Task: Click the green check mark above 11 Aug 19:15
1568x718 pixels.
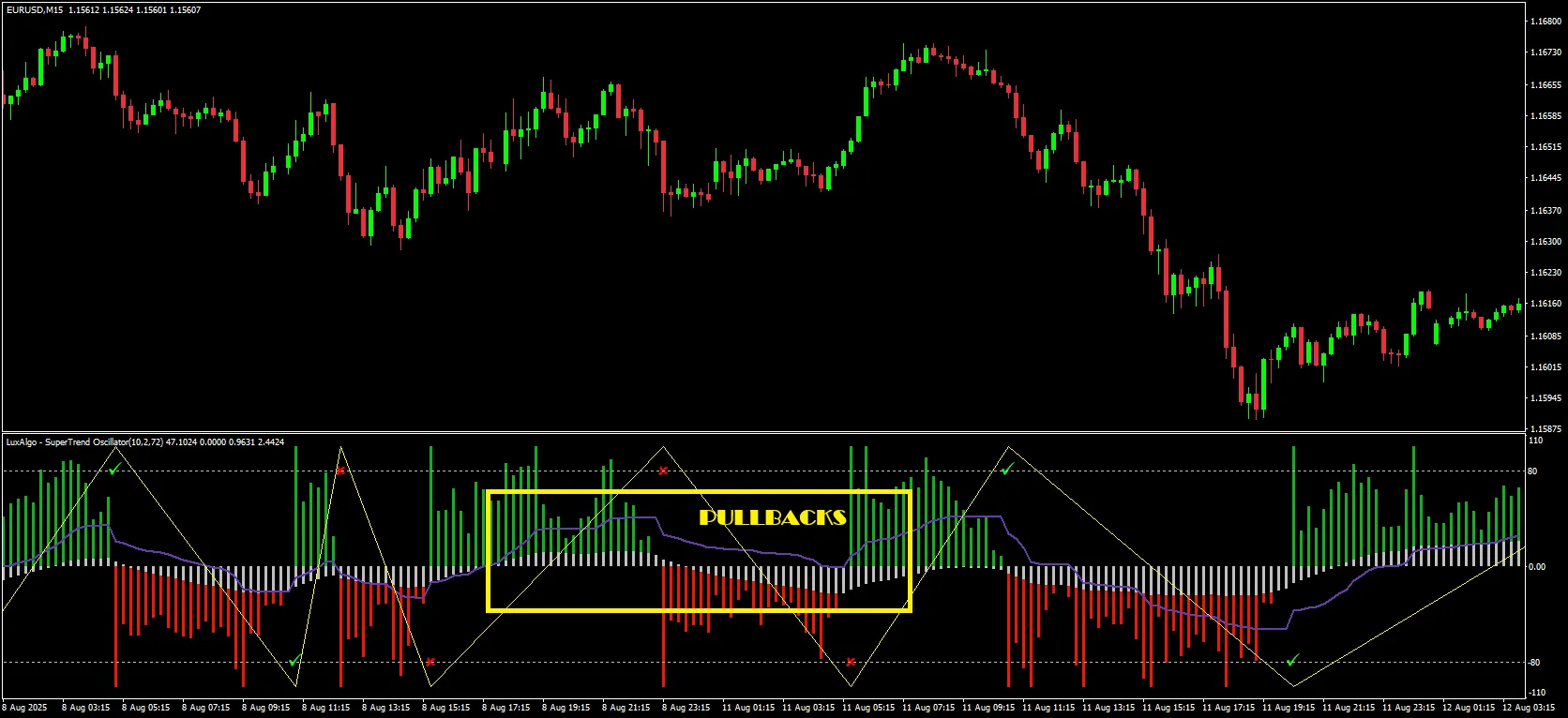Action: click(1292, 661)
